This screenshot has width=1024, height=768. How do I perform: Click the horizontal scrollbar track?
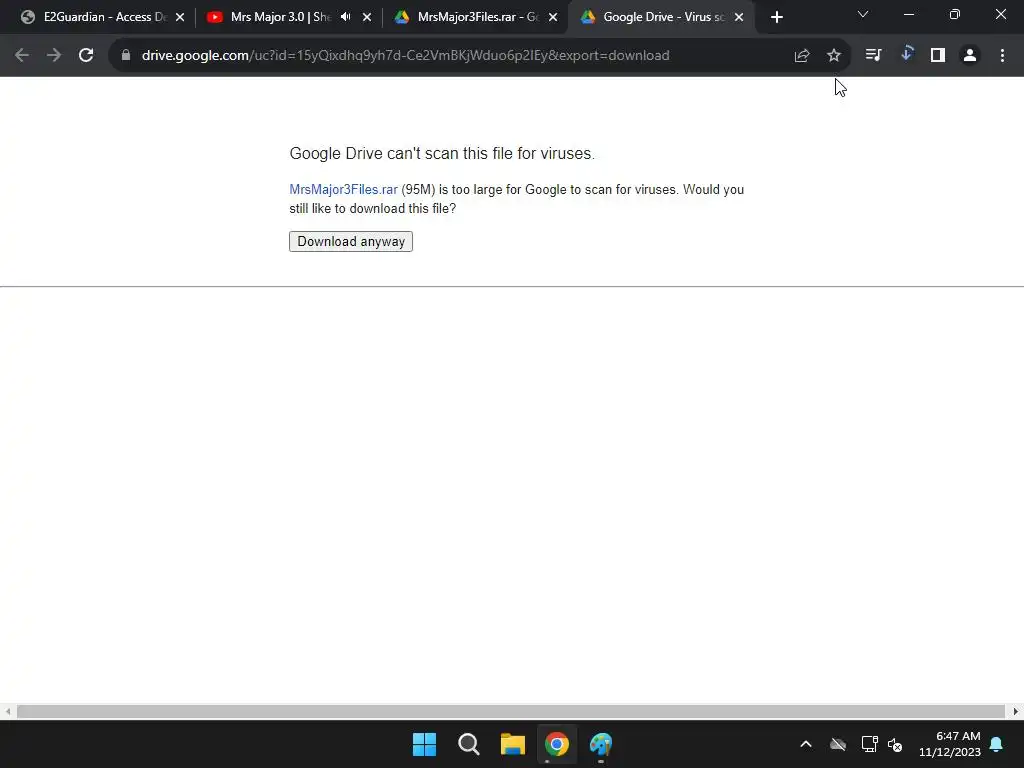[x=511, y=711]
